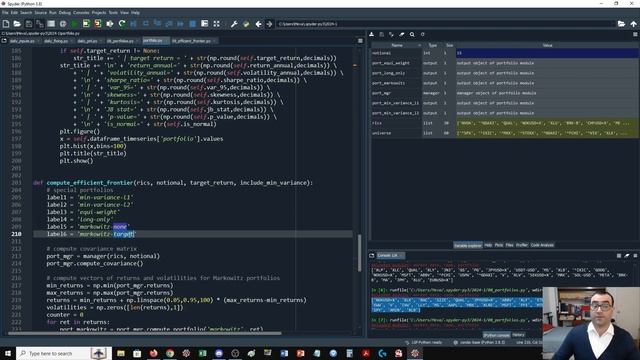This screenshot has width=640, height=360.
Task: Switch to the Plots pane tab
Action: click(499, 245)
